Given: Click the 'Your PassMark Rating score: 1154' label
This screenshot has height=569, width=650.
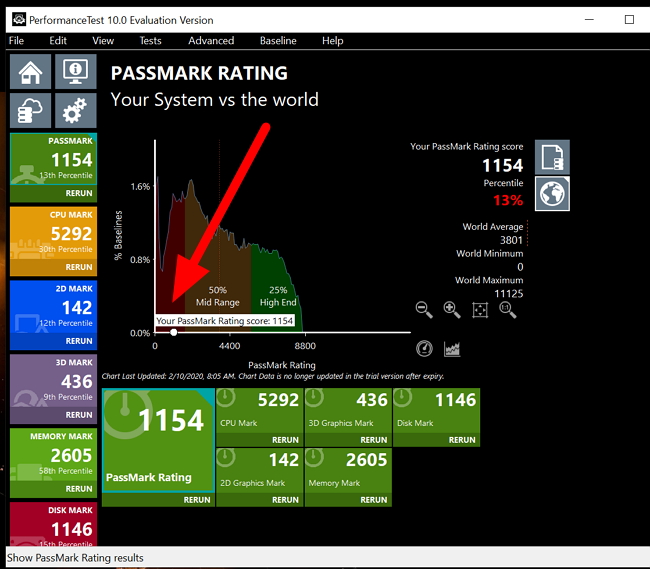Looking at the screenshot, I should coord(224,321).
